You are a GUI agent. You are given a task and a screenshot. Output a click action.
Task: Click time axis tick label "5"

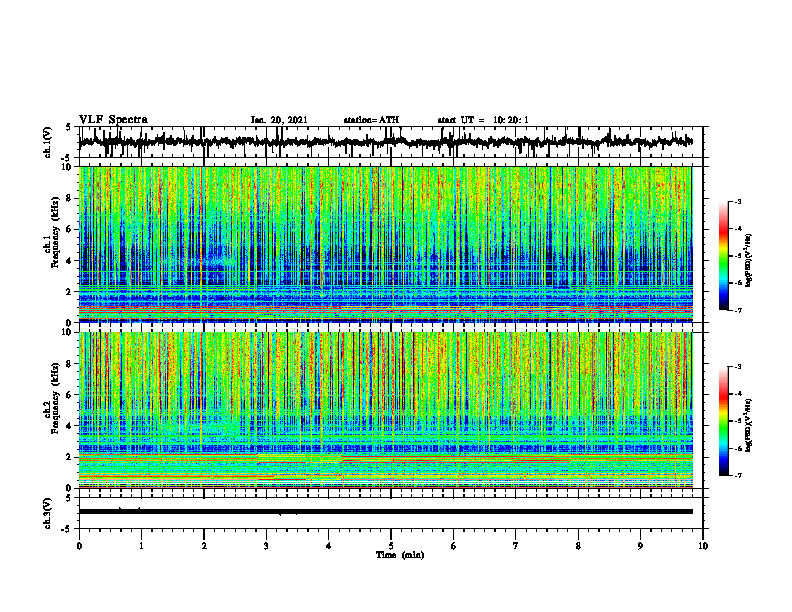point(391,546)
